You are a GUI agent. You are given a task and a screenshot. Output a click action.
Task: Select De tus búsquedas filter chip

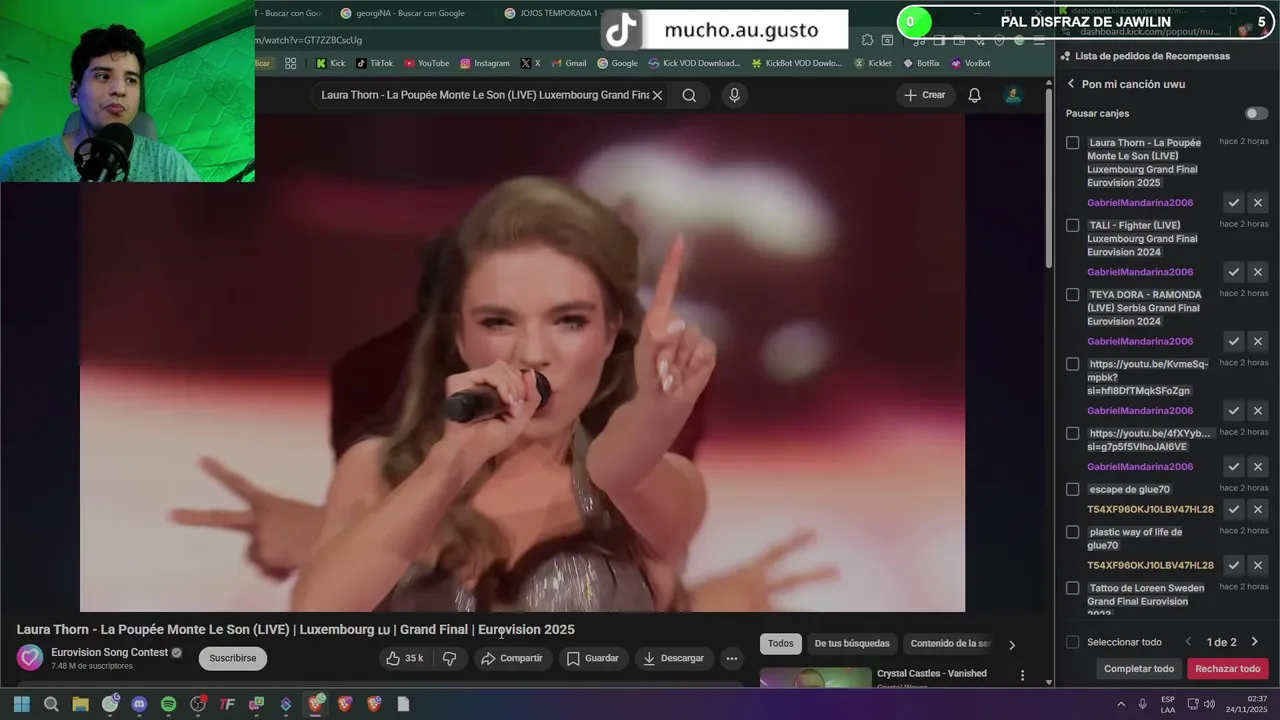pos(852,644)
